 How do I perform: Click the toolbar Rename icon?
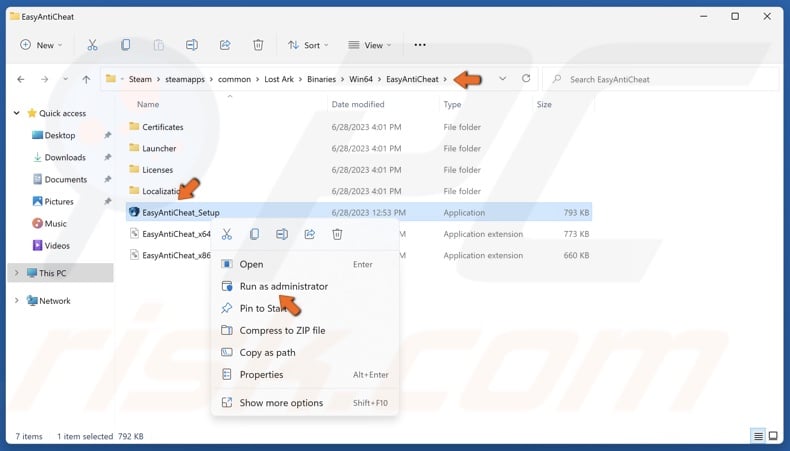click(x=192, y=45)
